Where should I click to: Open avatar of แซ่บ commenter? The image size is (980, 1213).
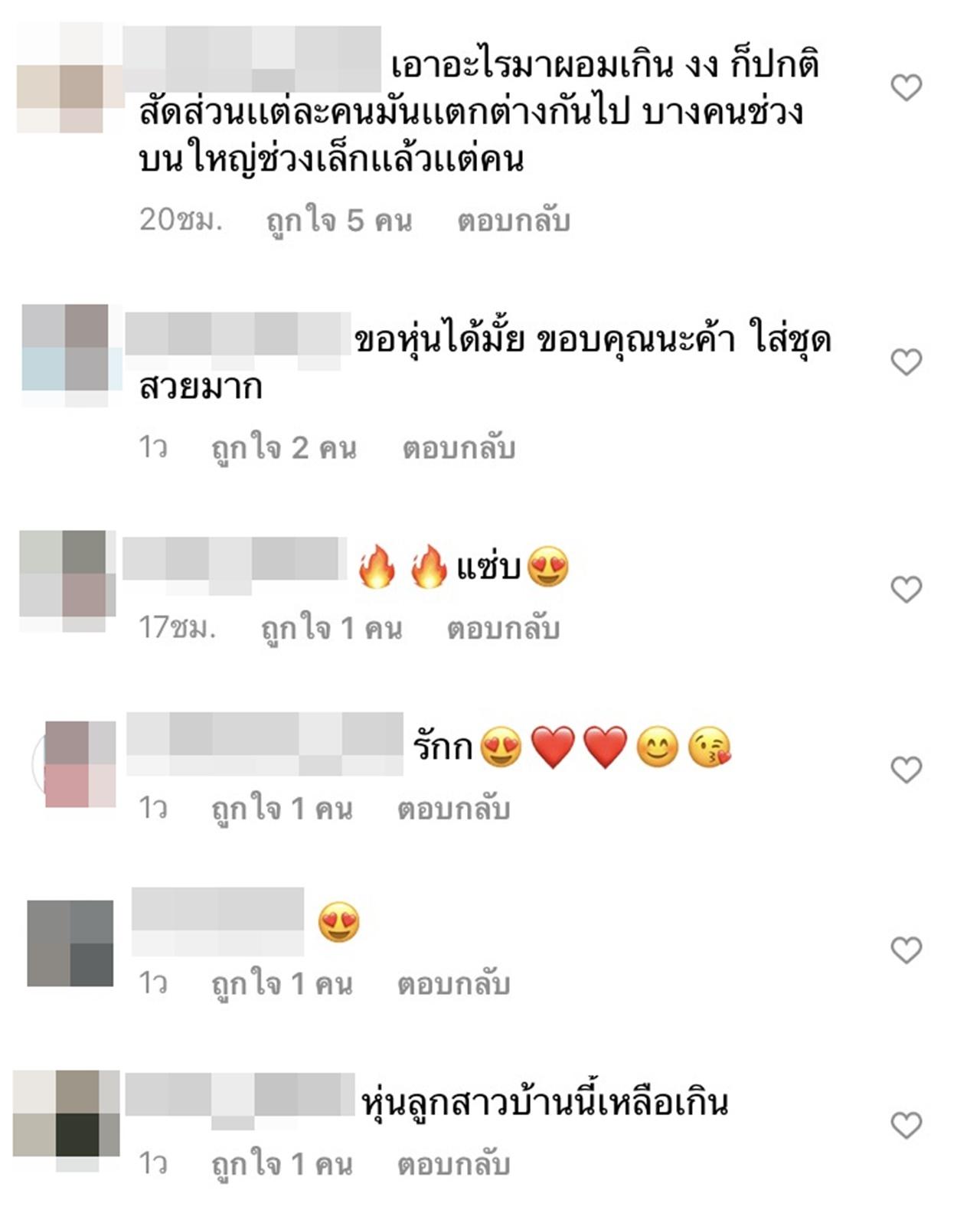67,581
